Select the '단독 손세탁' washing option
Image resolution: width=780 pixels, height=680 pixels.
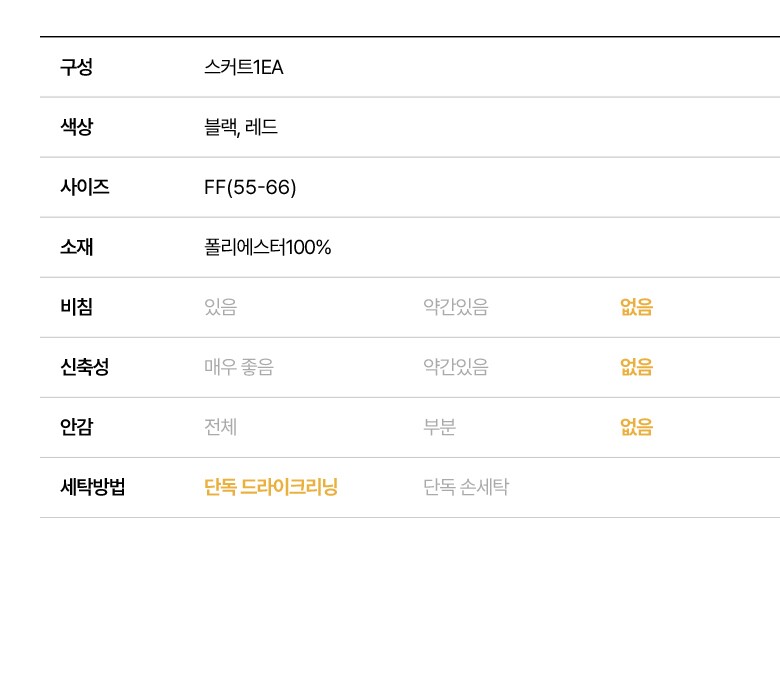click(466, 487)
